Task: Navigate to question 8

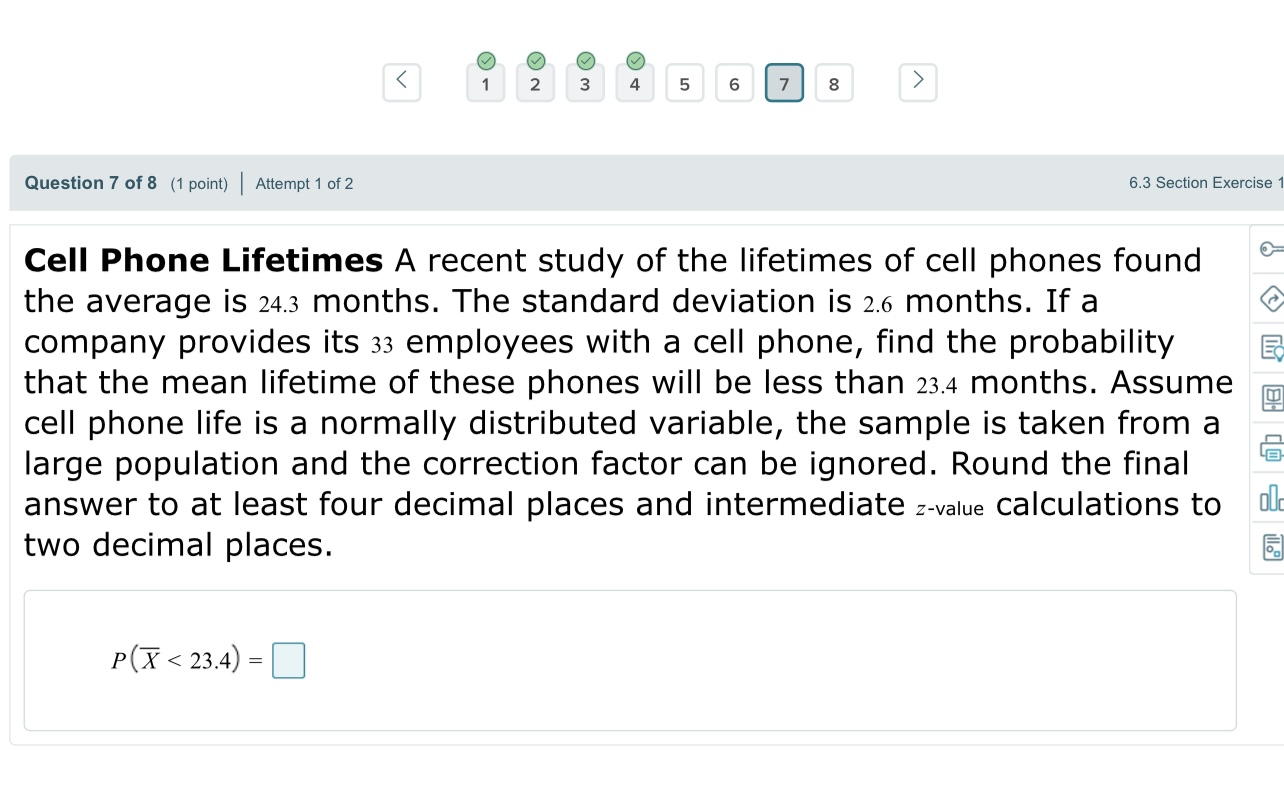Action: tap(834, 84)
